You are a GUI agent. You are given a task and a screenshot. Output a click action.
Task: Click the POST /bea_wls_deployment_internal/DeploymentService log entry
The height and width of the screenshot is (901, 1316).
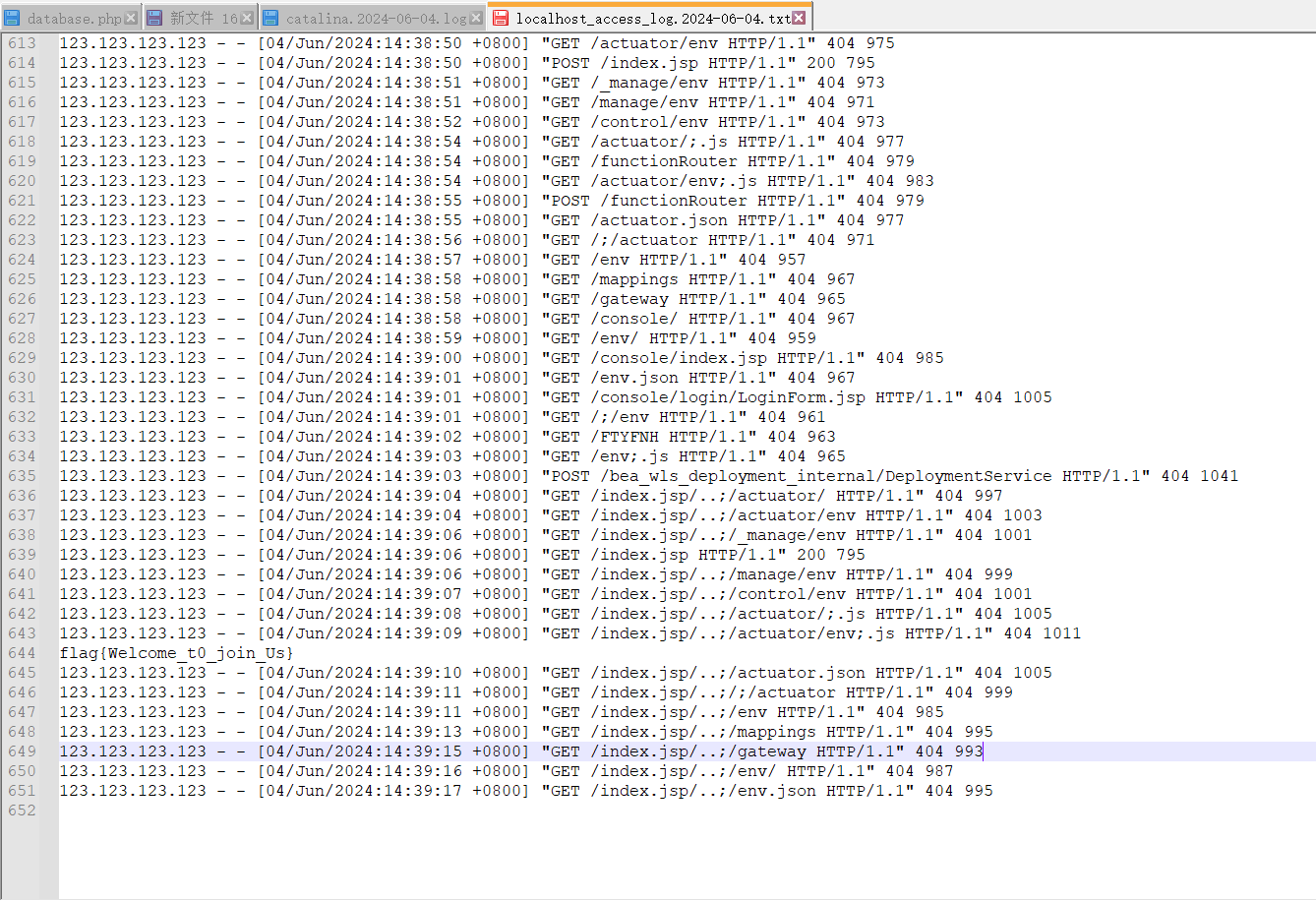[826, 476]
